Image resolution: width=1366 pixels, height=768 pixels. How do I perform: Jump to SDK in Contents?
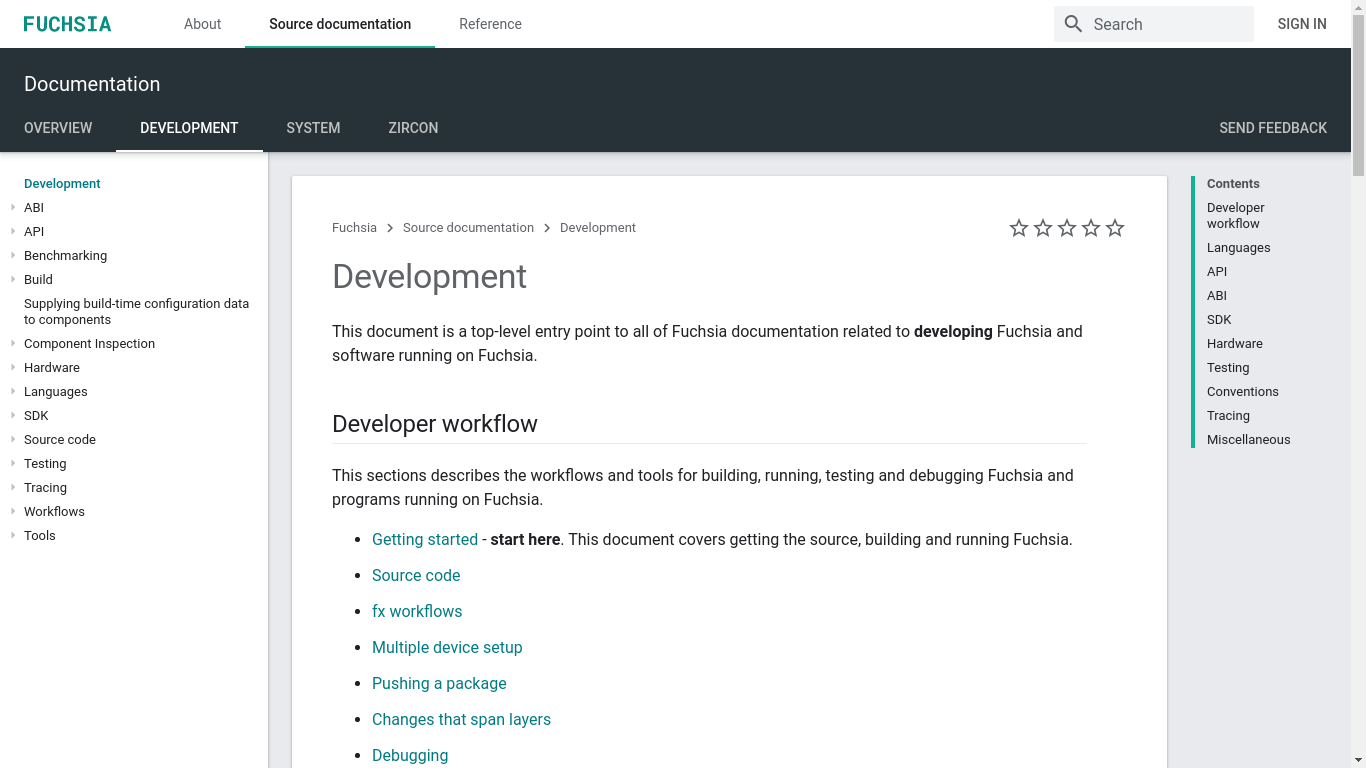pos(1219,320)
